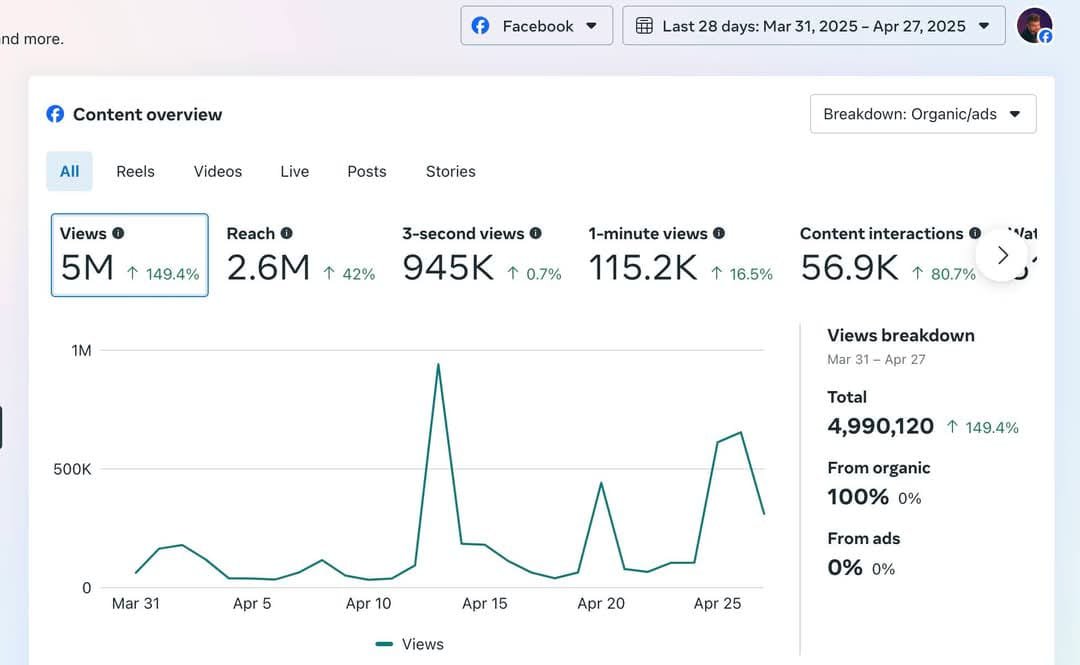Viewport: 1080px width, 665px height.
Task: Switch to the Videos tab
Action: [218, 171]
